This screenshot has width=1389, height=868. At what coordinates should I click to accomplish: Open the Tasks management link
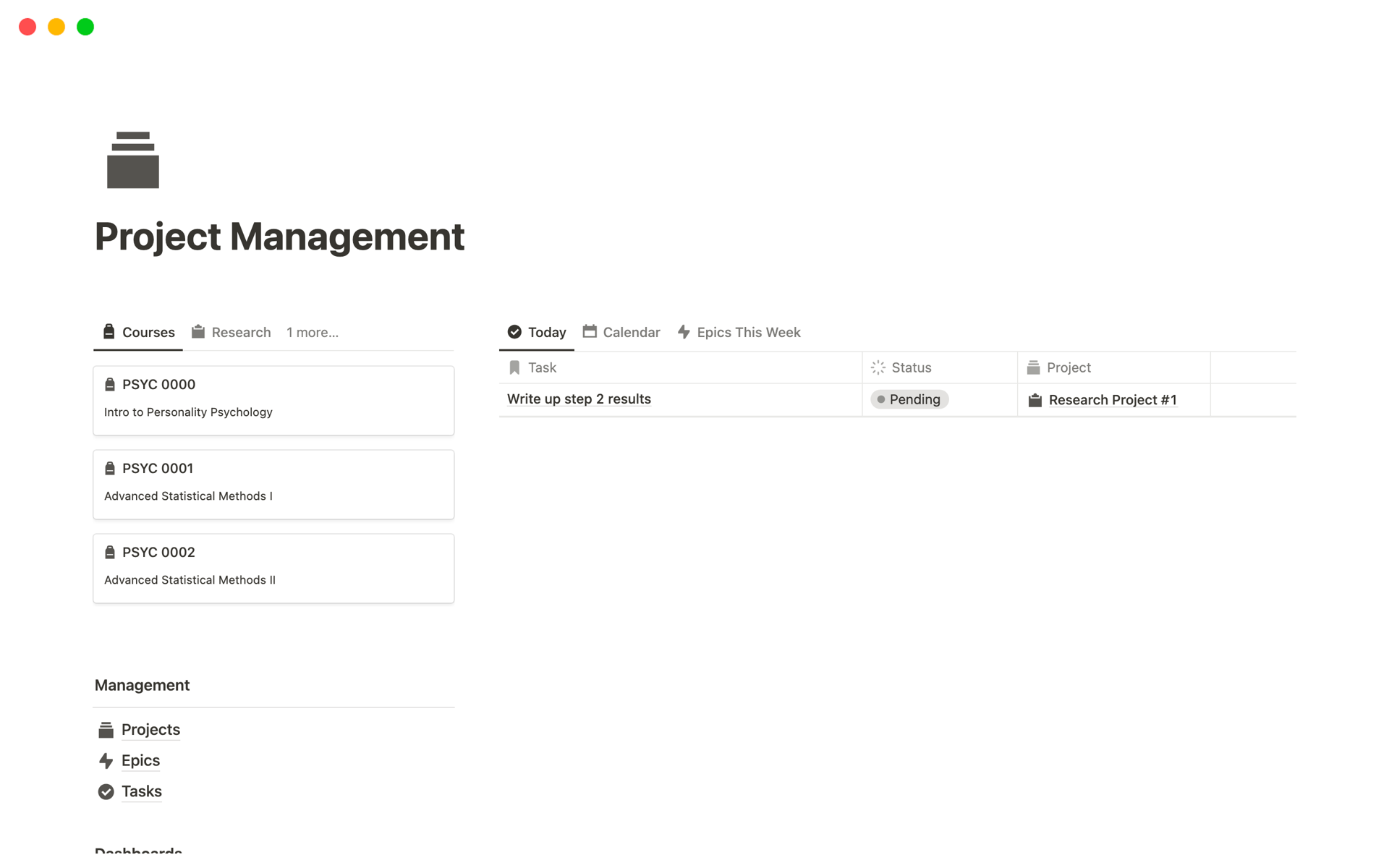pyautogui.click(x=142, y=792)
